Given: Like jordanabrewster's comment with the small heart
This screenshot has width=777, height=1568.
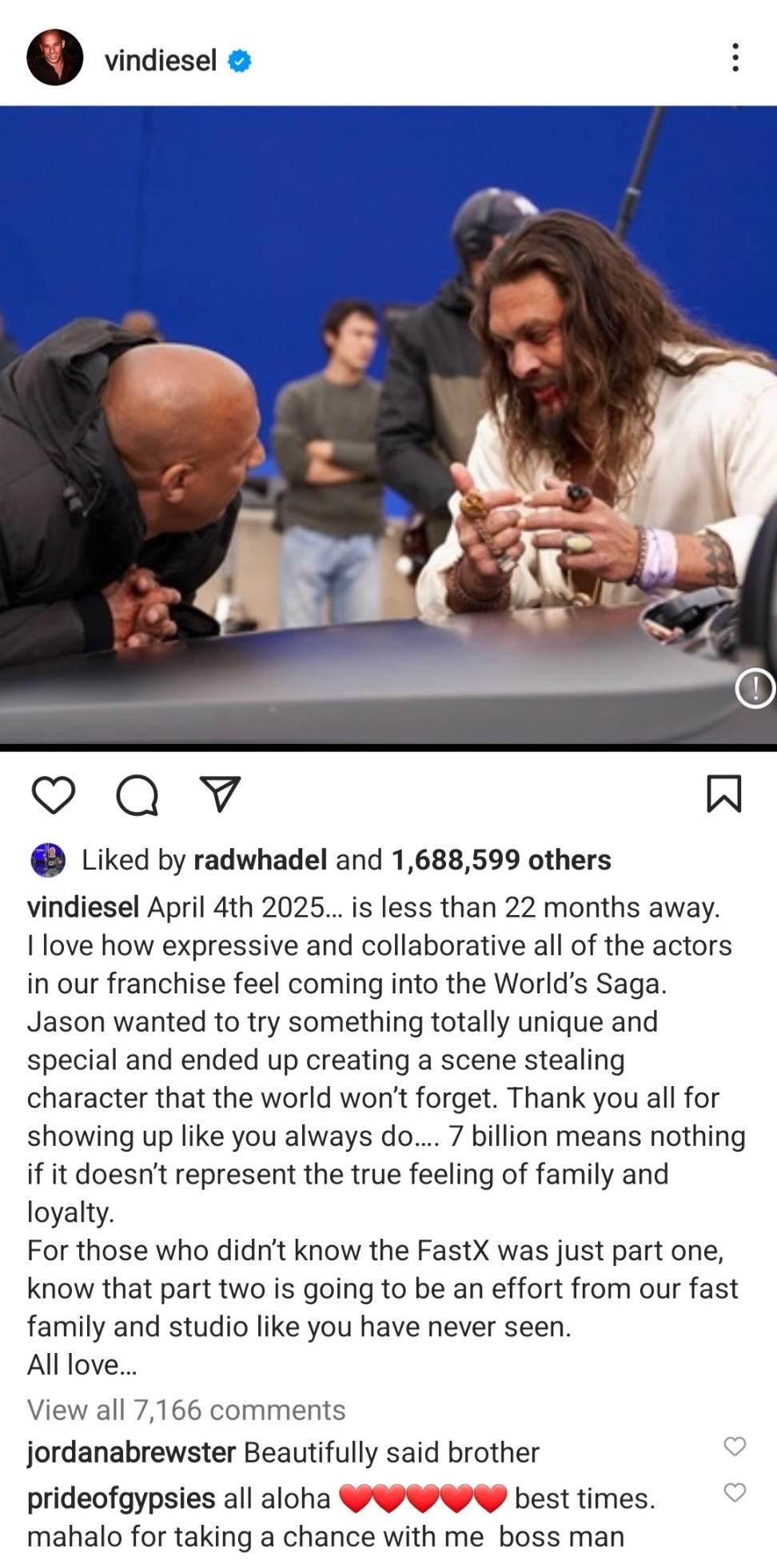Looking at the screenshot, I should [x=735, y=1446].
